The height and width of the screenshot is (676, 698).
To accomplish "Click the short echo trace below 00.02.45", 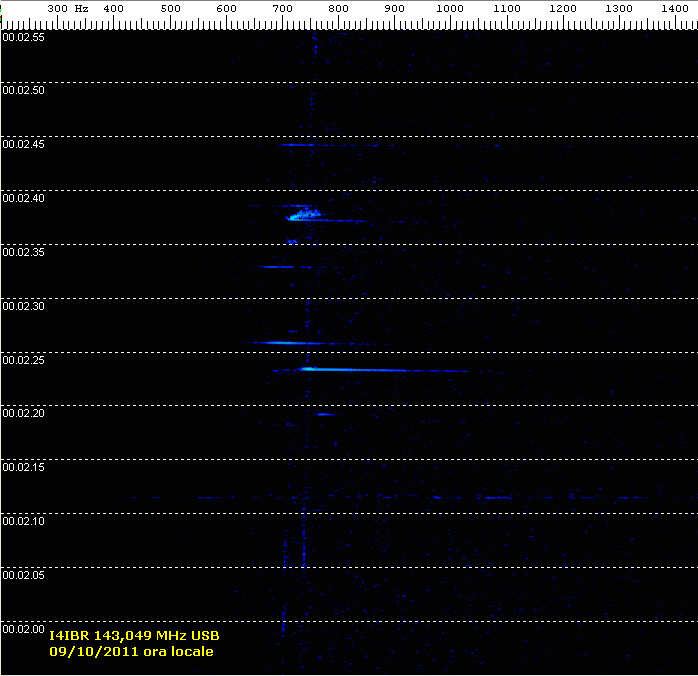I will pyautogui.click(x=297, y=145).
